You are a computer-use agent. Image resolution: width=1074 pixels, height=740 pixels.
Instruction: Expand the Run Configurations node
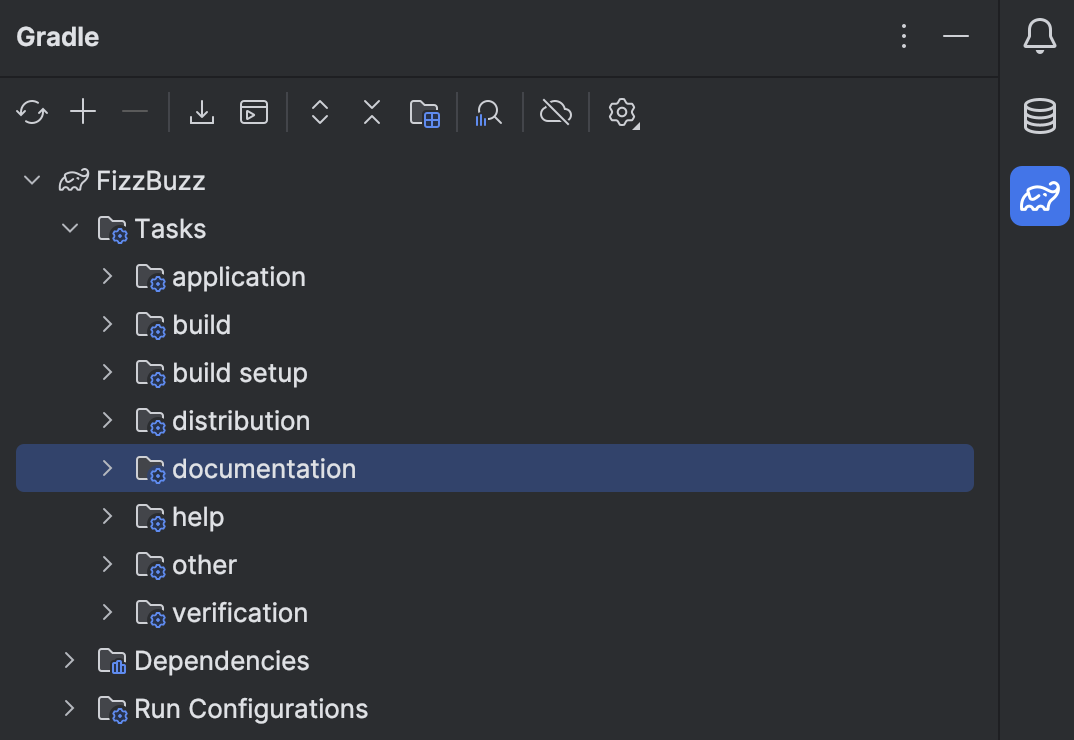(x=69, y=708)
